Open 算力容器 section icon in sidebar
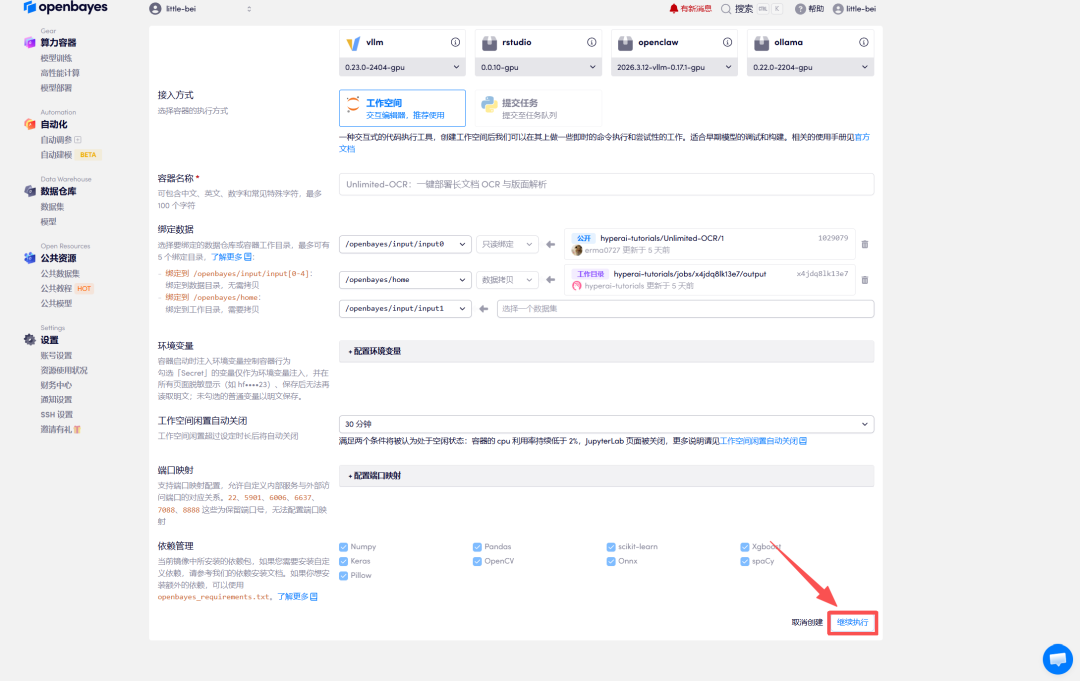Image resolution: width=1080 pixels, height=681 pixels. [x=30, y=43]
